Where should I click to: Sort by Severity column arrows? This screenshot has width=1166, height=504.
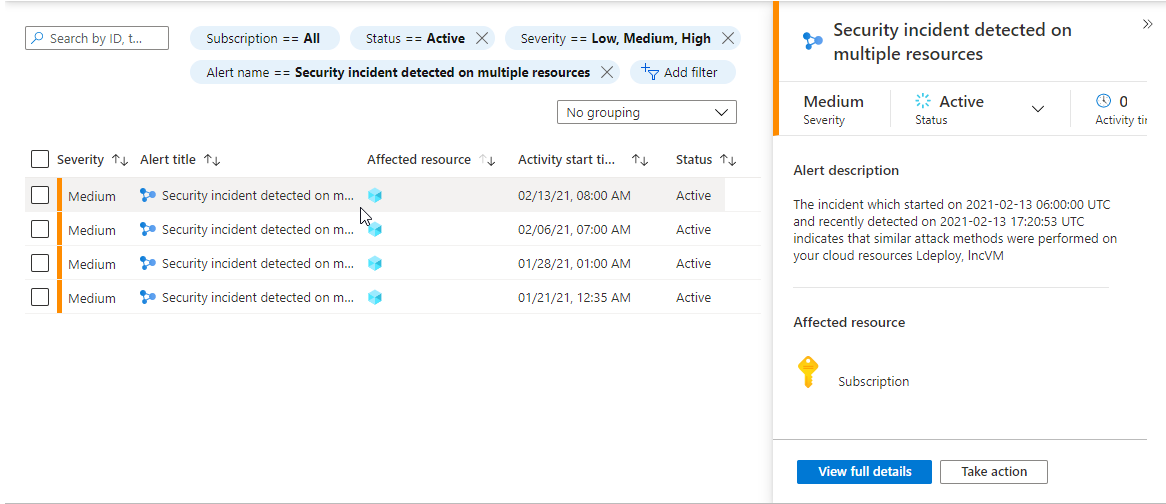click(x=120, y=160)
